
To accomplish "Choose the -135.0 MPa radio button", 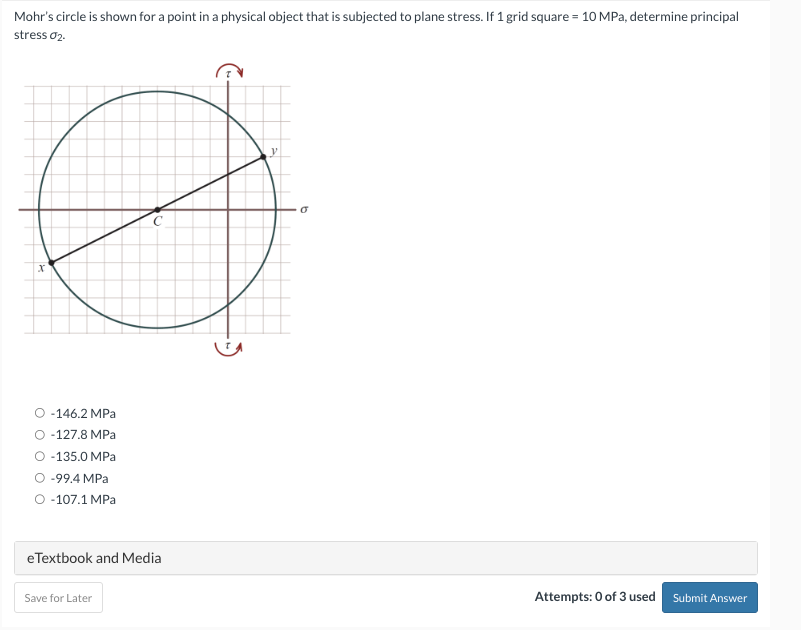I will [x=39, y=456].
